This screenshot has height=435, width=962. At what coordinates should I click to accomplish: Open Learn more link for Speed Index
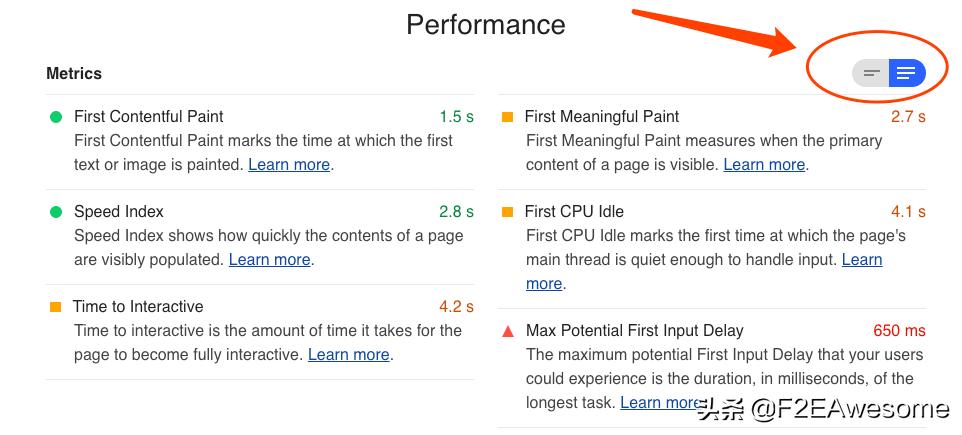pyautogui.click(x=269, y=260)
